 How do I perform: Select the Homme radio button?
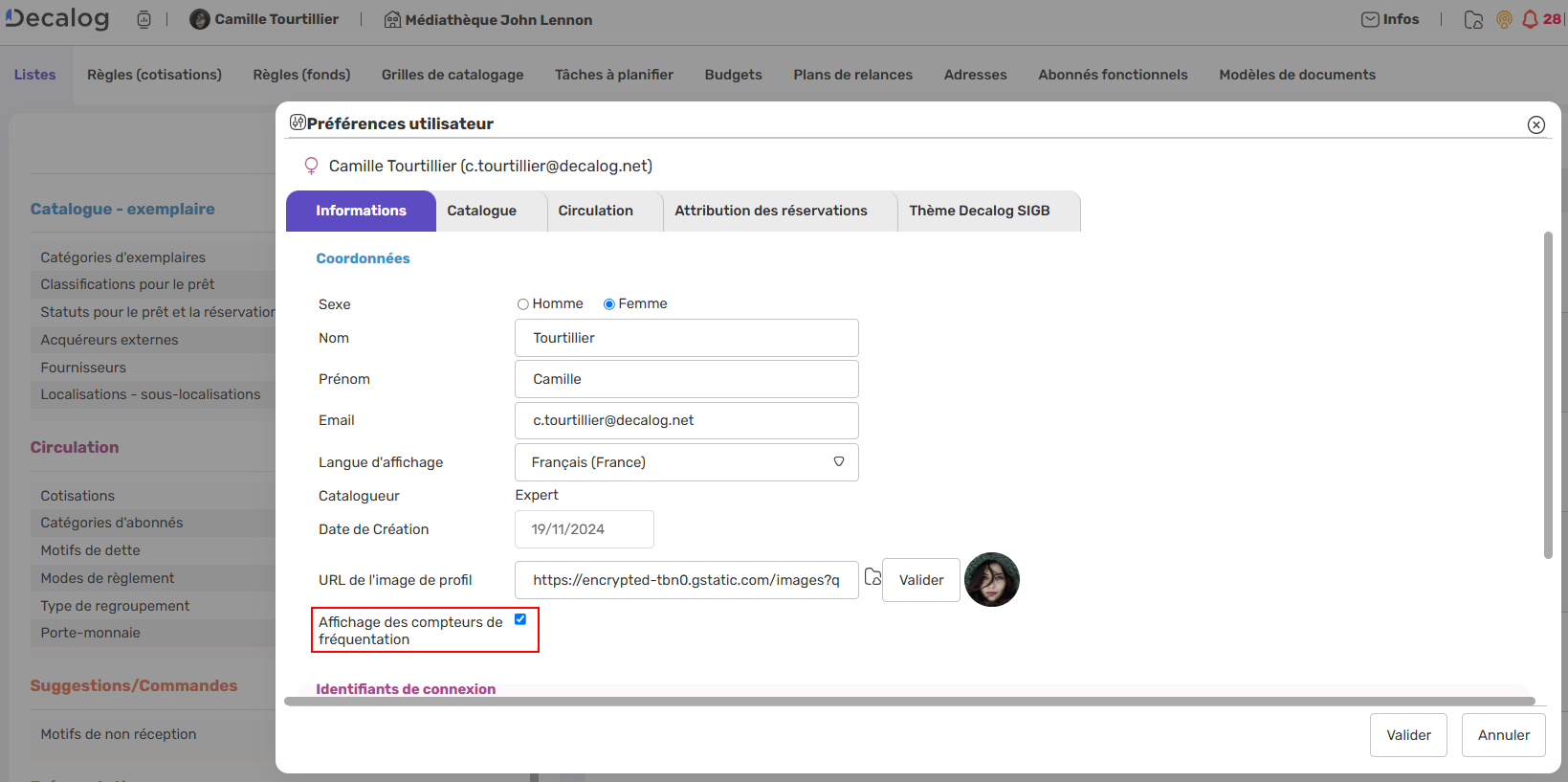click(x=523, y=304)
